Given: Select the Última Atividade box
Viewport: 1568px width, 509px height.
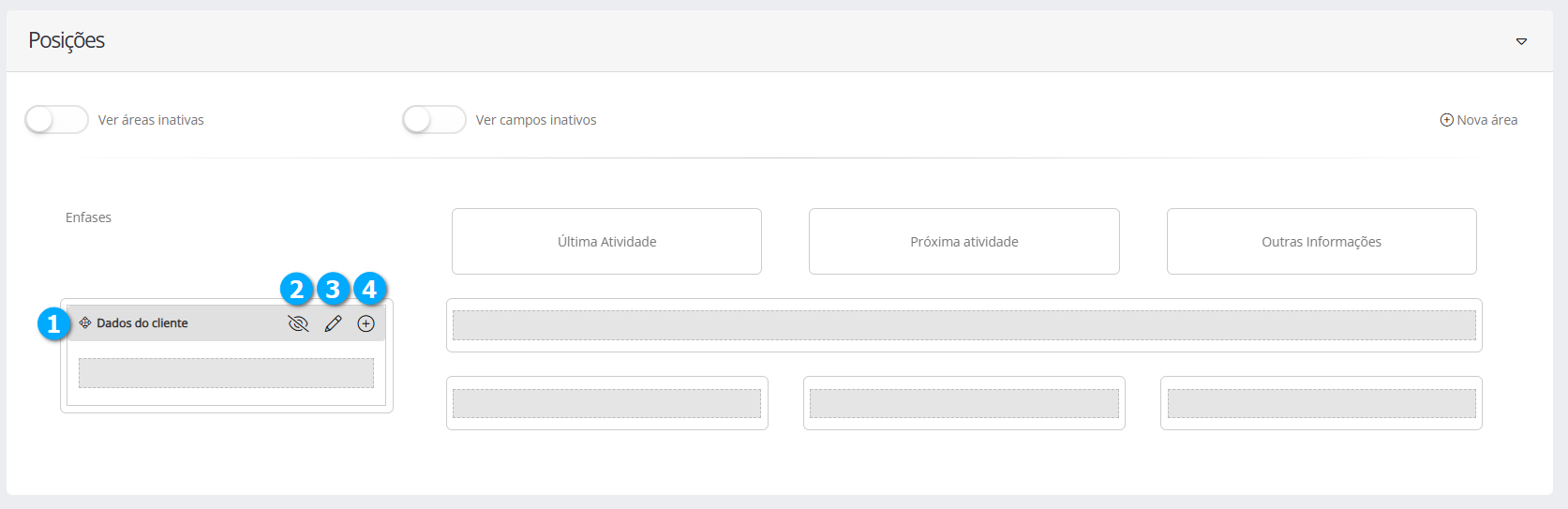Looking at the screenshot, I should [x=606, y=242].
